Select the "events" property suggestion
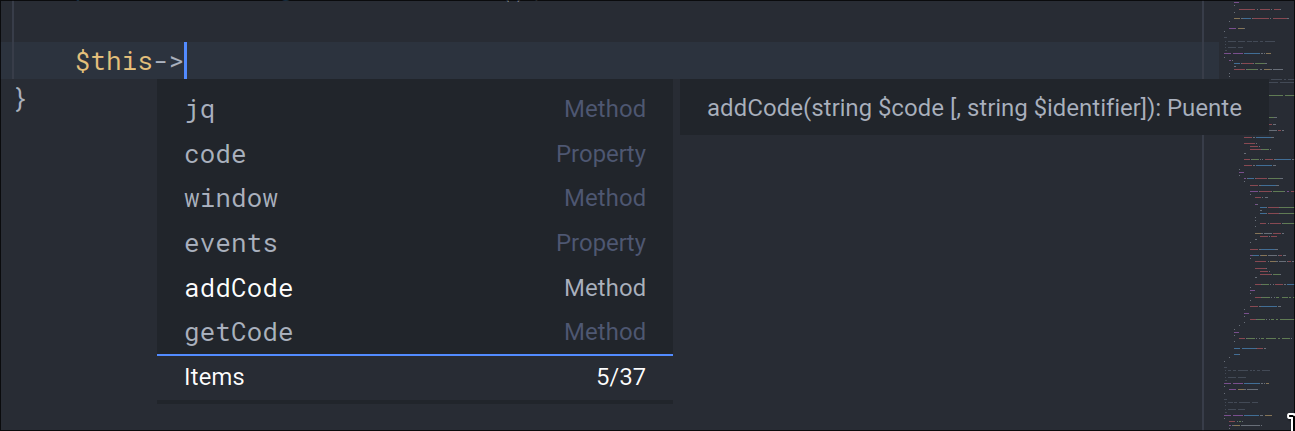Viewport: 1295px width, 431px height. point(231,243)
